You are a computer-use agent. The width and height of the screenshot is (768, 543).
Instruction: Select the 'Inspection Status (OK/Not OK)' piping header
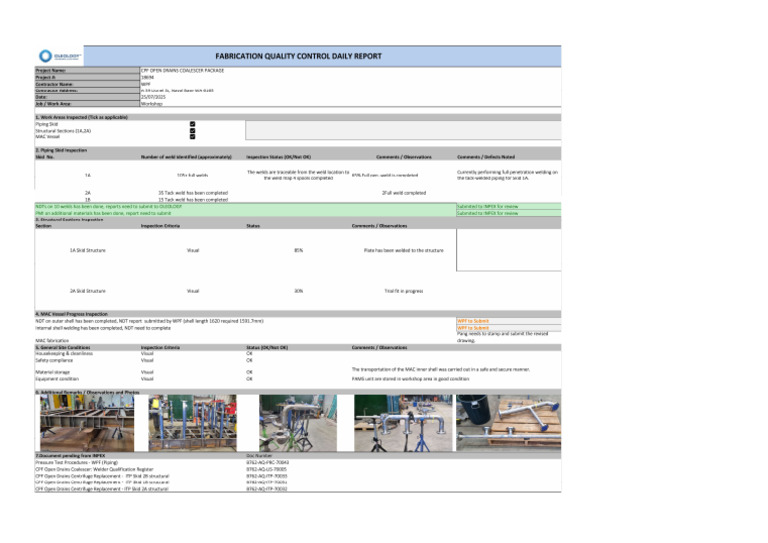click(x=278, y=157)
